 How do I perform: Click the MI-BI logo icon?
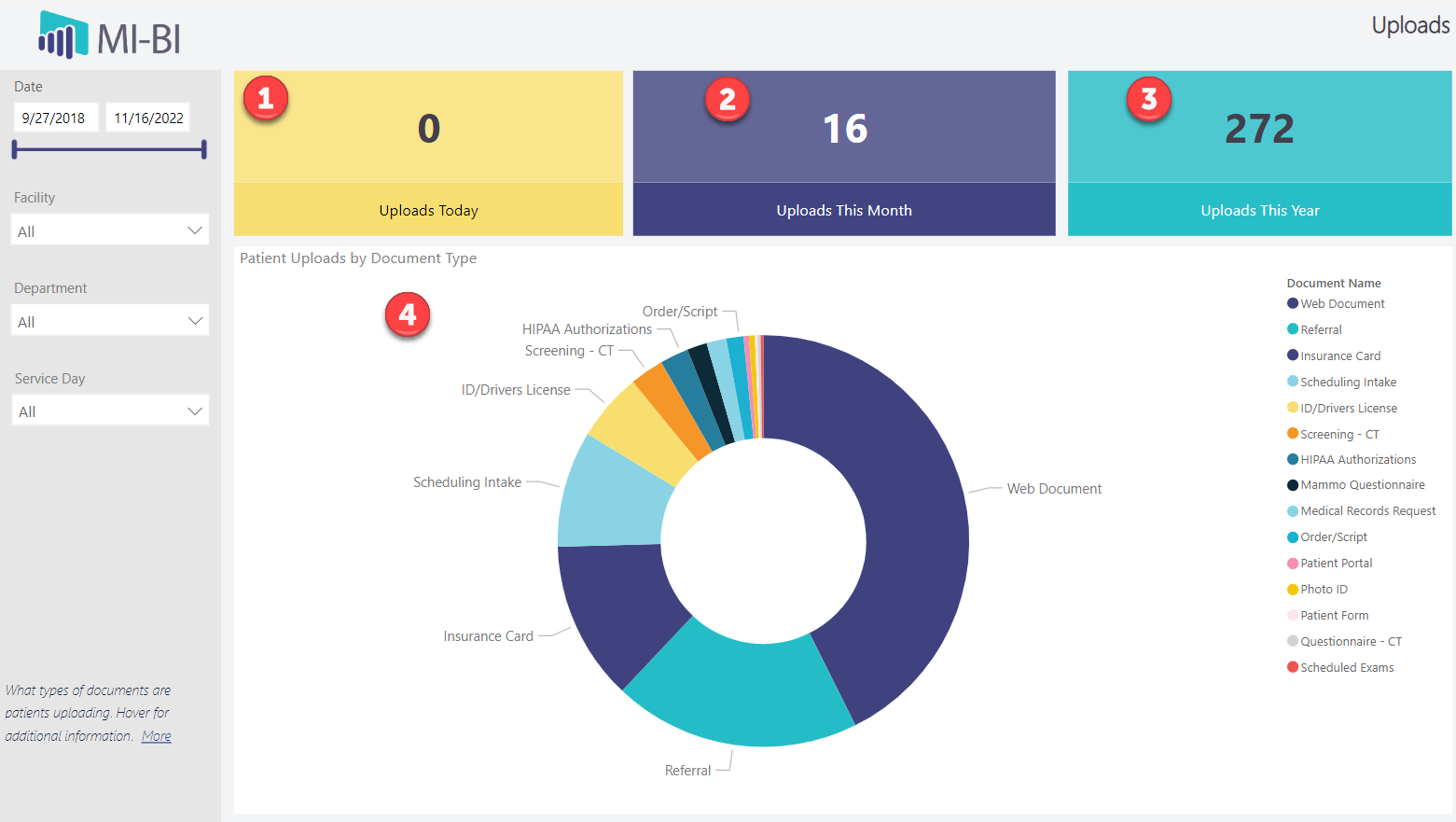point(62,35)
